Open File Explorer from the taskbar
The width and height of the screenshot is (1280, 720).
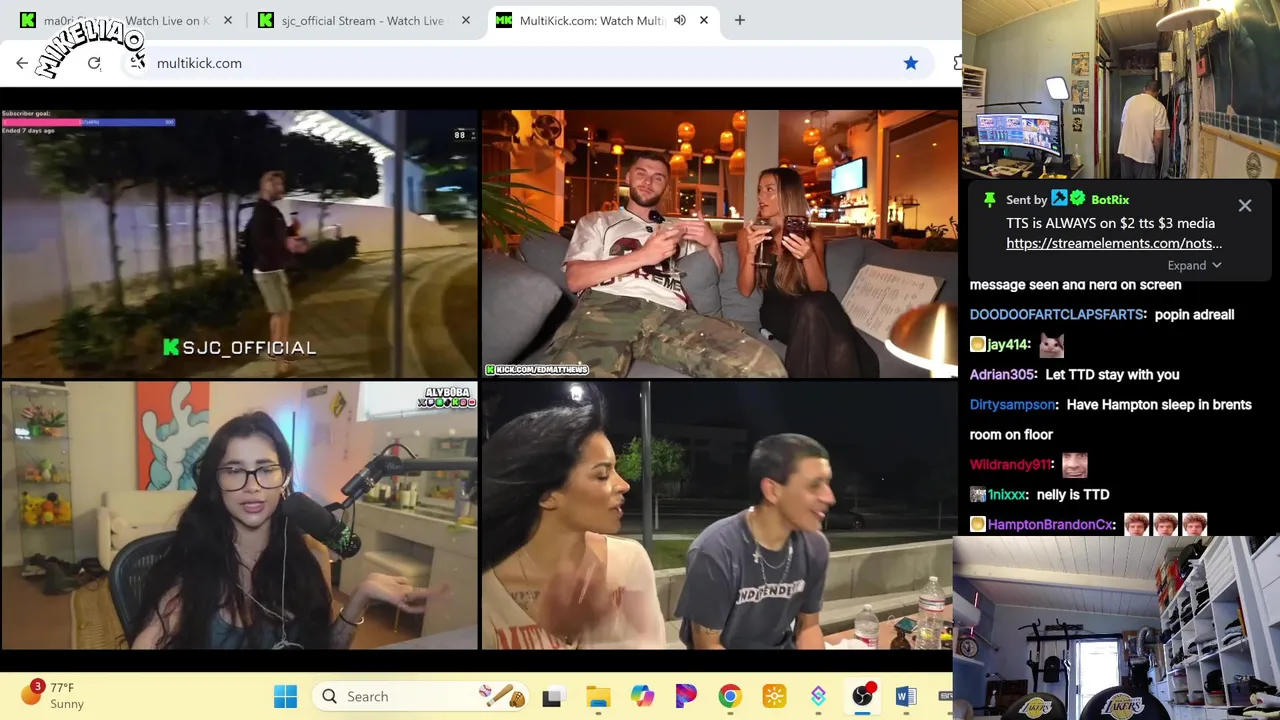tap(598, 697)
